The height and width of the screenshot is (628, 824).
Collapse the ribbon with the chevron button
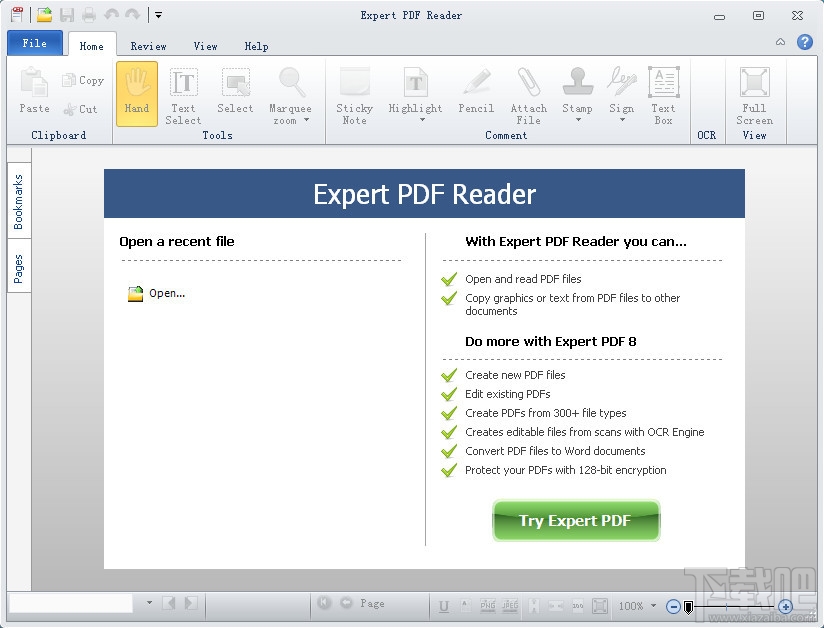tap(780, 42)
